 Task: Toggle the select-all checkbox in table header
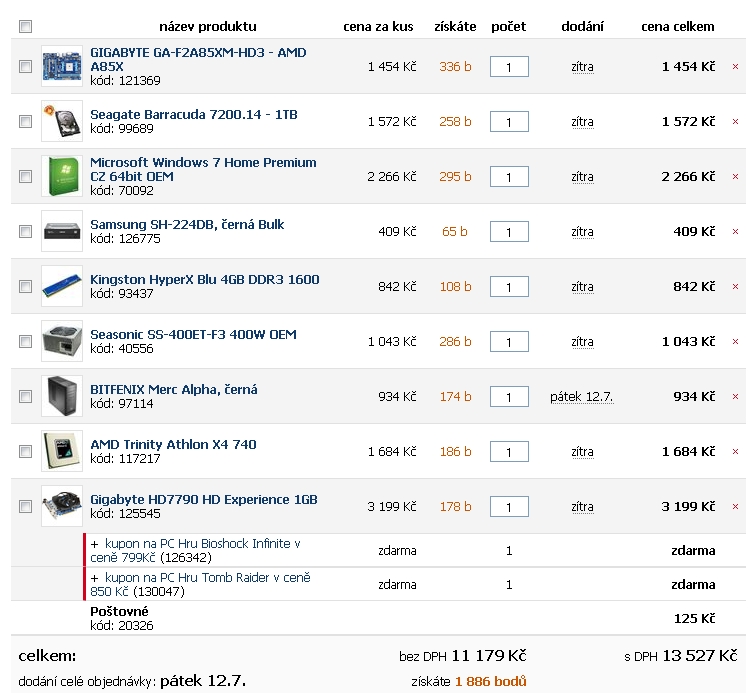25,27
